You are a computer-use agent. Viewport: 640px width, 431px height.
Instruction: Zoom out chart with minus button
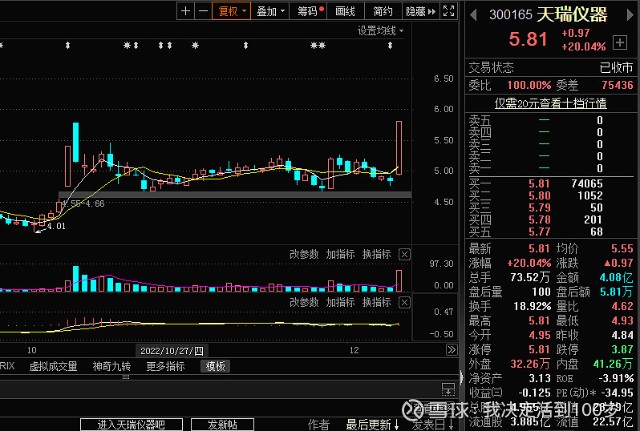(203, 11)
